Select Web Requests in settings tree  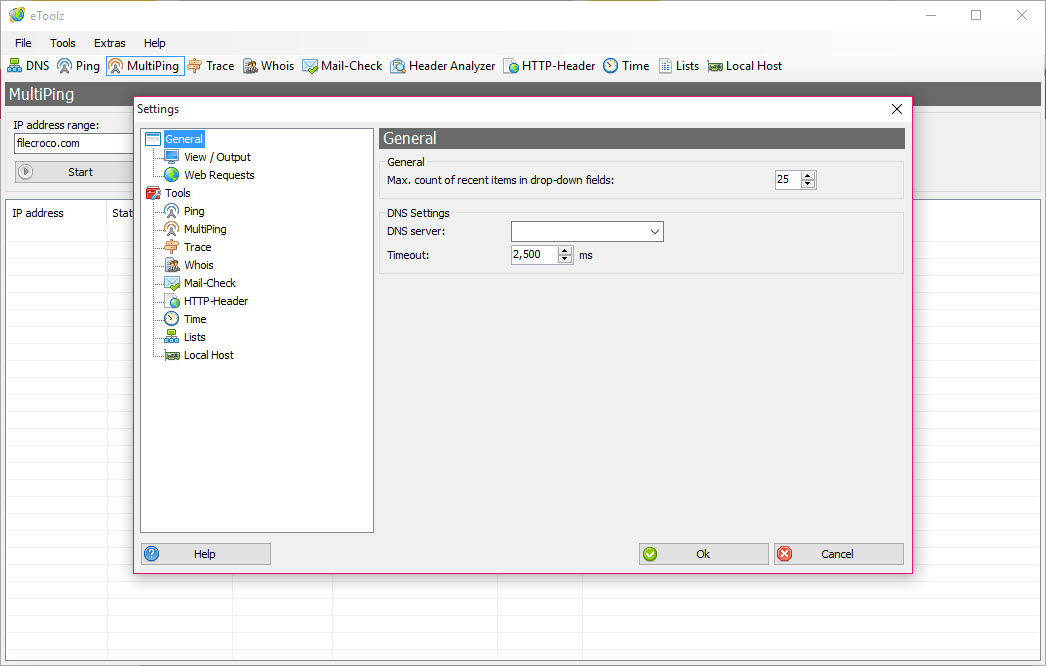pos(219,175)
